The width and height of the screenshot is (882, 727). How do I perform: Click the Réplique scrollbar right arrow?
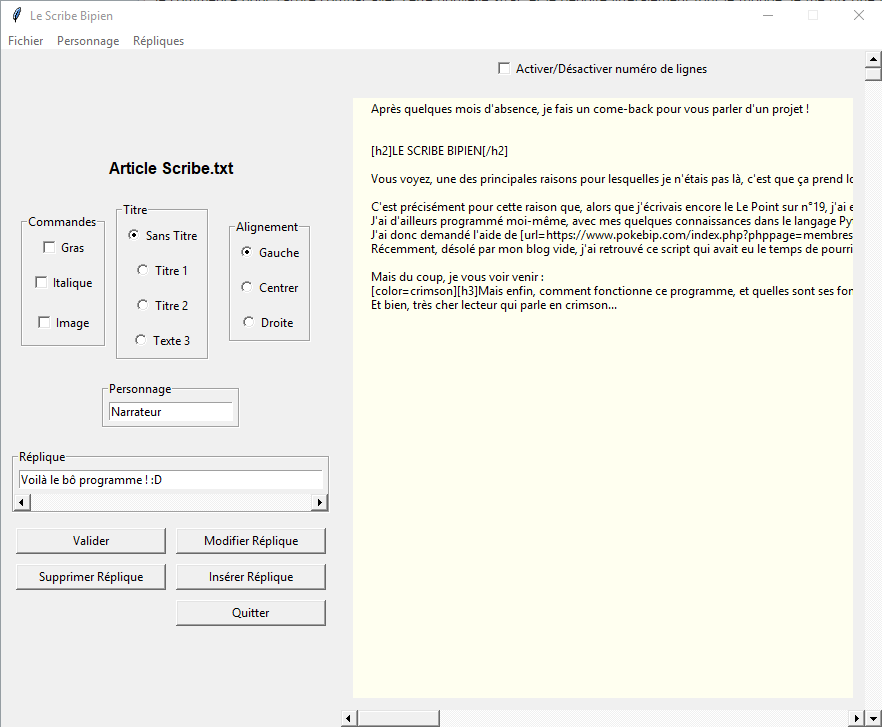pos(320,502)
